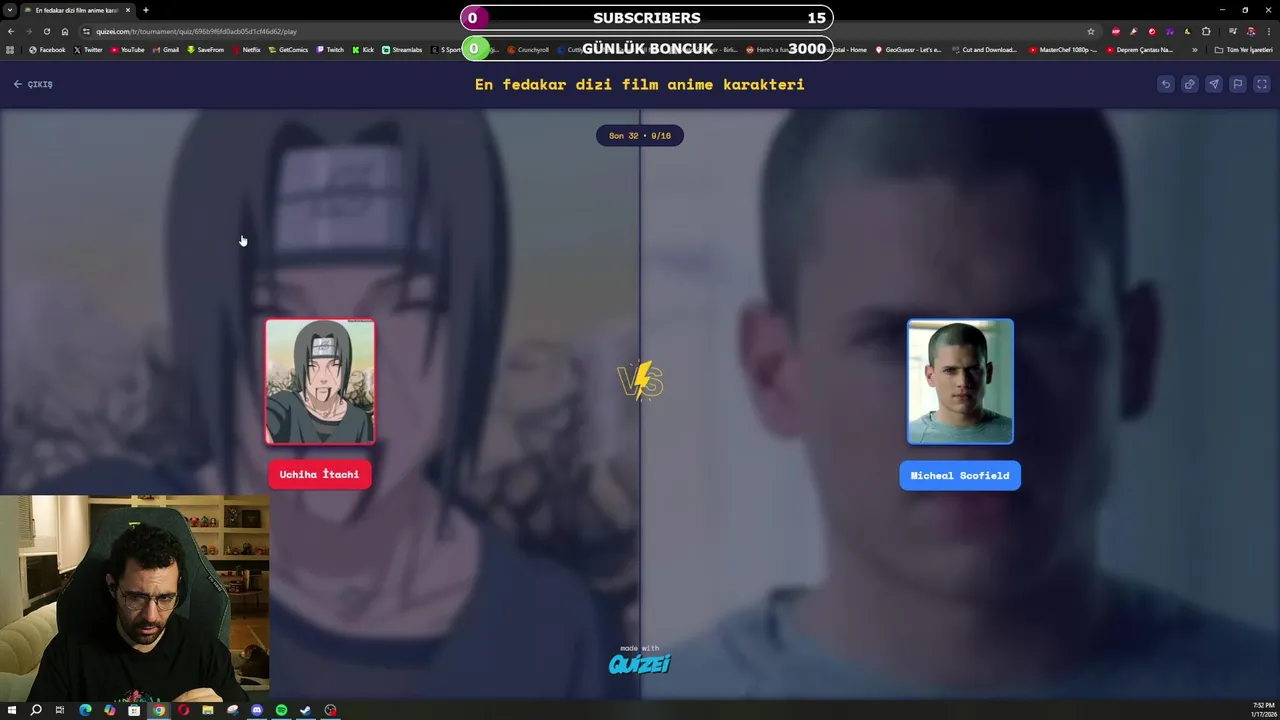The width and height of the screenshot is (1280, 720).
Task: Open the Netflix bookmark
Action: tap(246, 50)
